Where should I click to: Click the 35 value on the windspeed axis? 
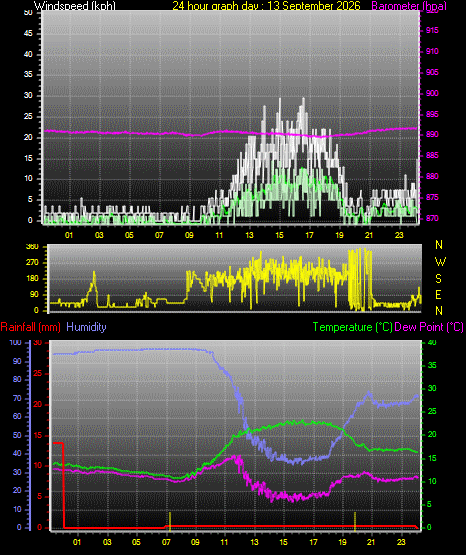28,74
